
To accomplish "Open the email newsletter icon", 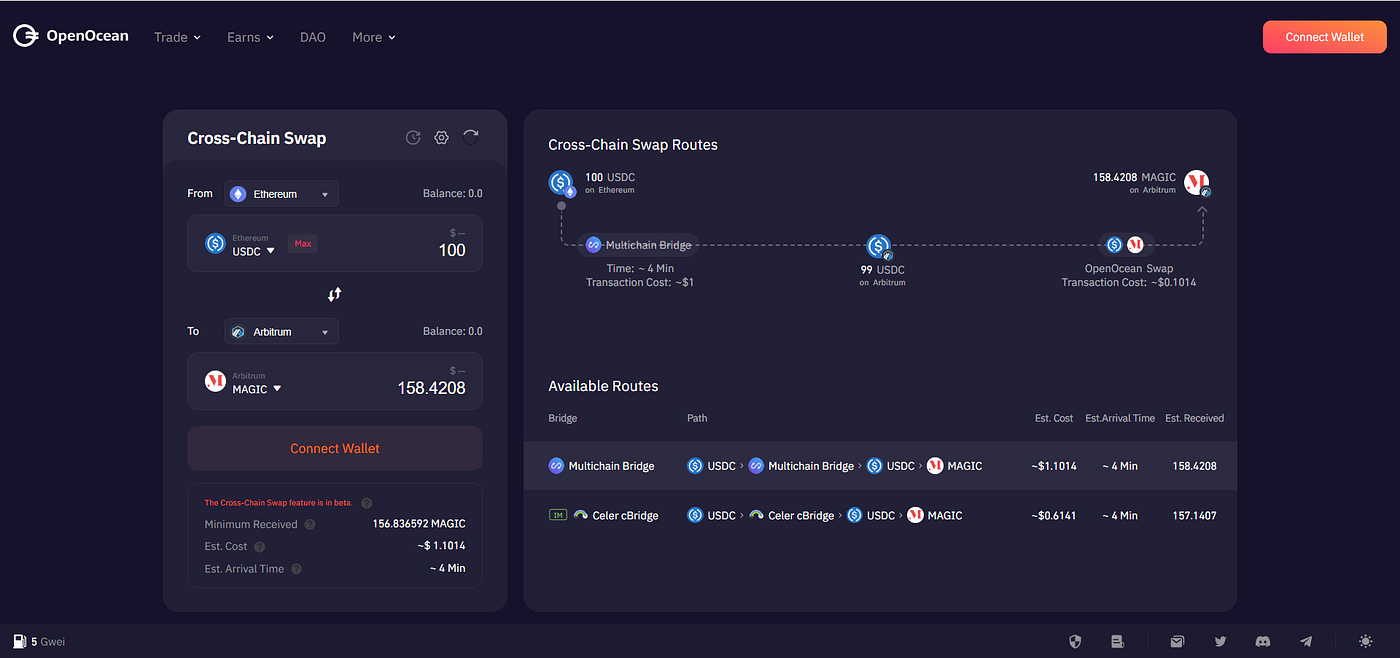I will [x=1178, y=641].
